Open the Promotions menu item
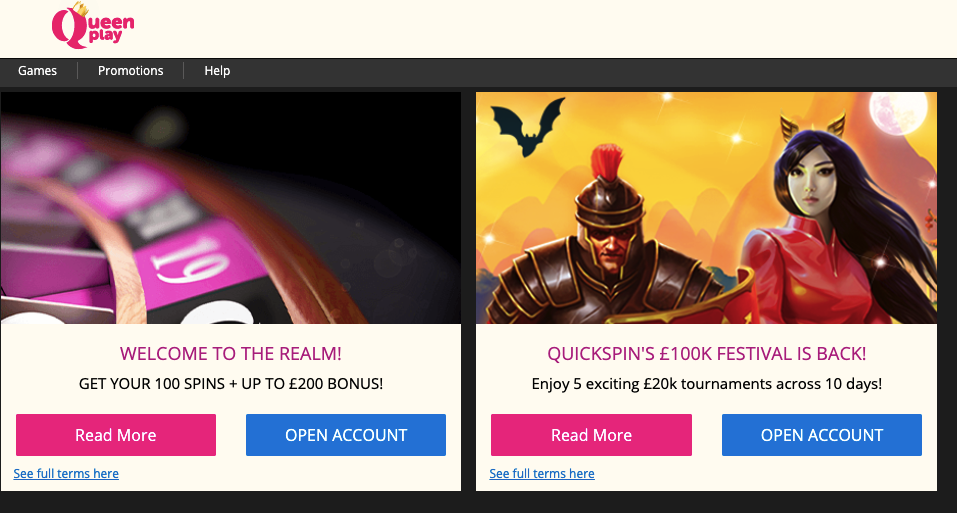Viewport: 957px width, 513px height. 131,71
